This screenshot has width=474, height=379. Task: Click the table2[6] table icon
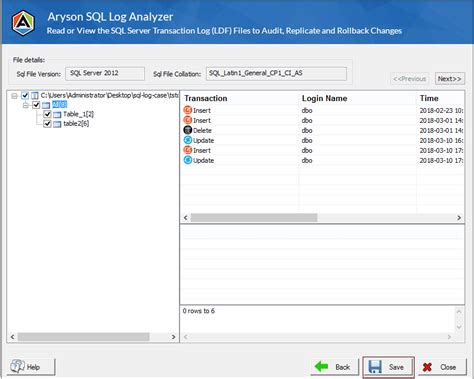click(x=57, y=124)
